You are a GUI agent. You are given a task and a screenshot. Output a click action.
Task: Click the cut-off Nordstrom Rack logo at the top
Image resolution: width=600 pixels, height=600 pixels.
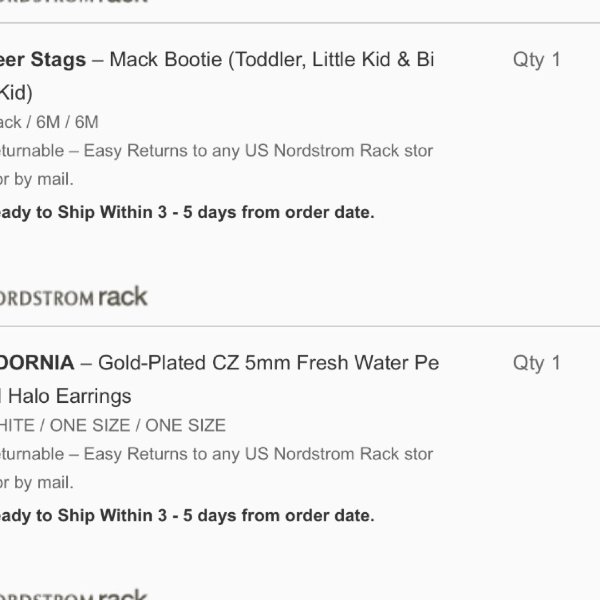(x=73, y=2)
